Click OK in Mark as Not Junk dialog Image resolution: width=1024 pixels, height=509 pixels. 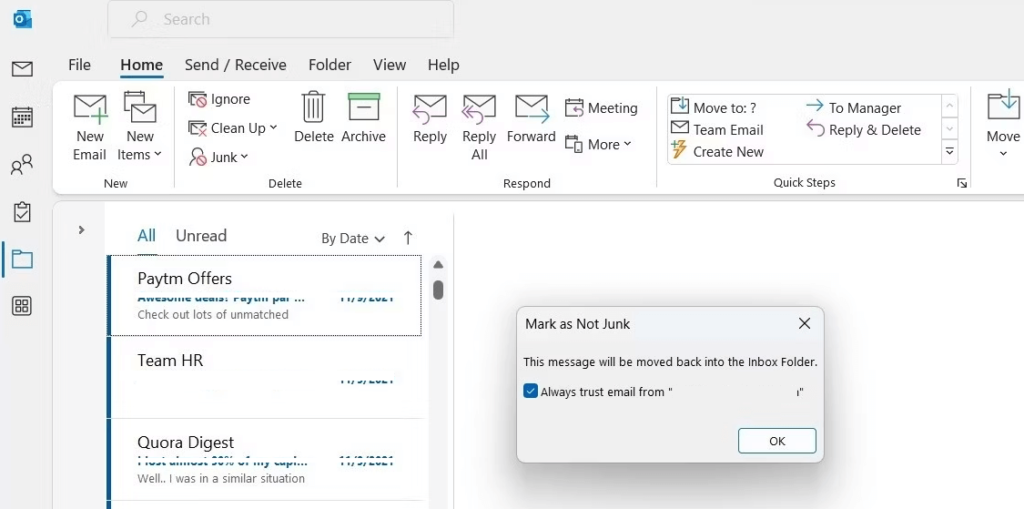click(777, 441)
